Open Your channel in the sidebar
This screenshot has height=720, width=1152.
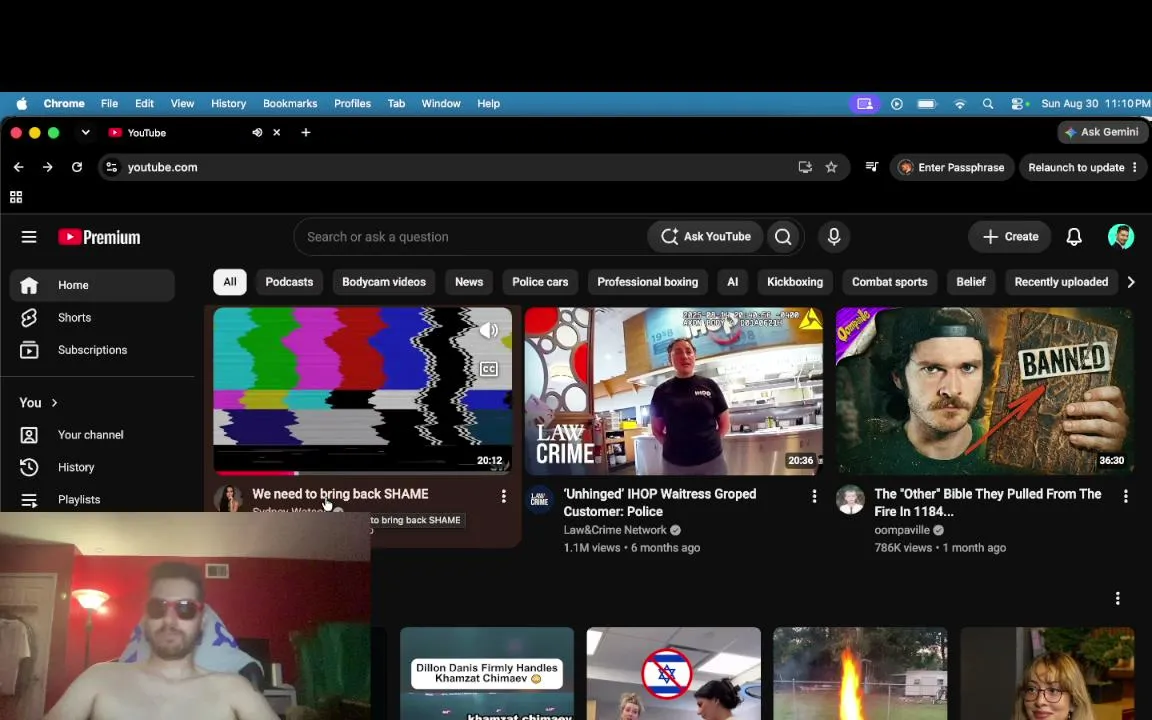[x=92, y=435]
